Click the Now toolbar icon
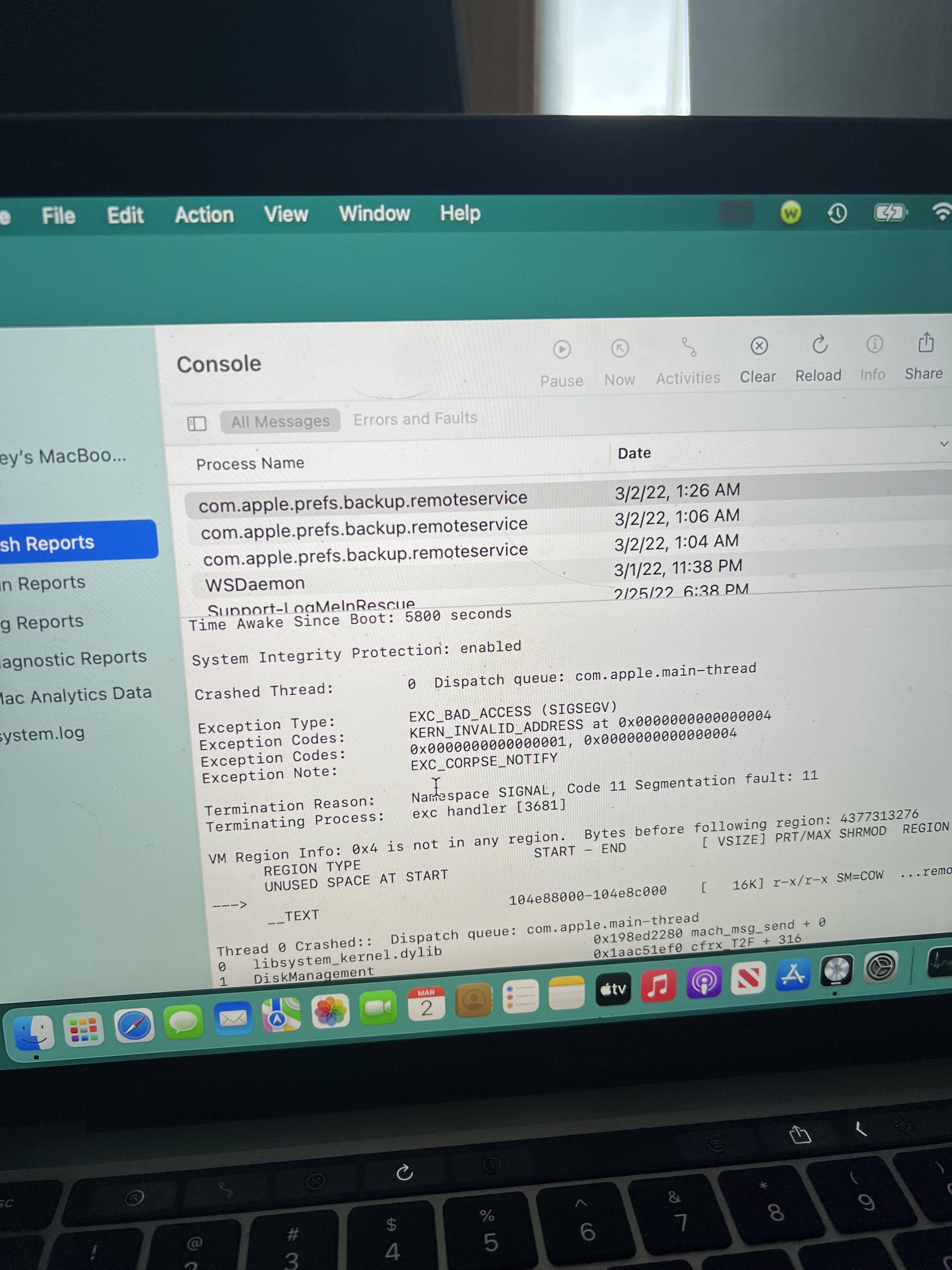Viewport: 952px width, 1270px height. click(x=620, y=348)
